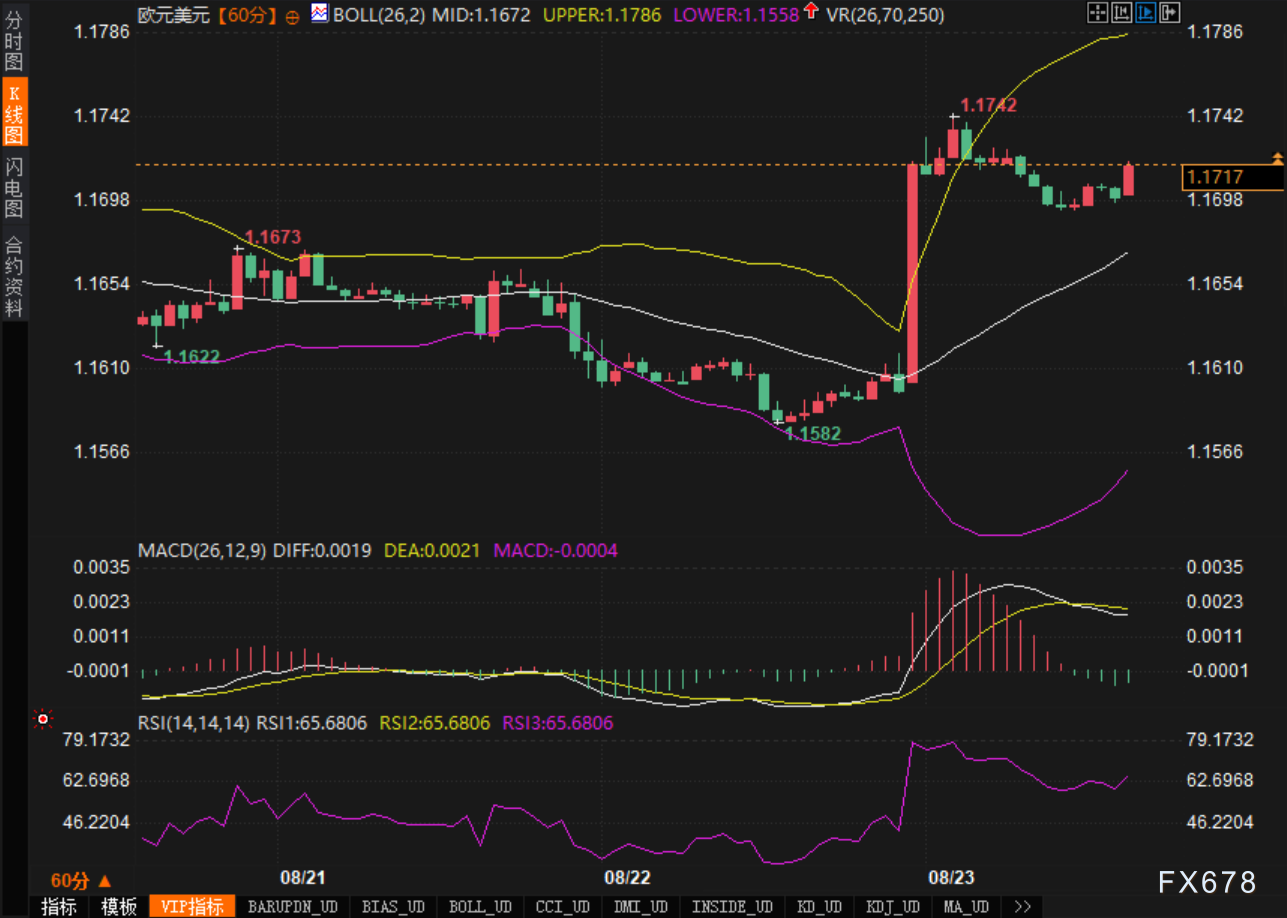Click the four-arrow move icon at top right

1097,13
